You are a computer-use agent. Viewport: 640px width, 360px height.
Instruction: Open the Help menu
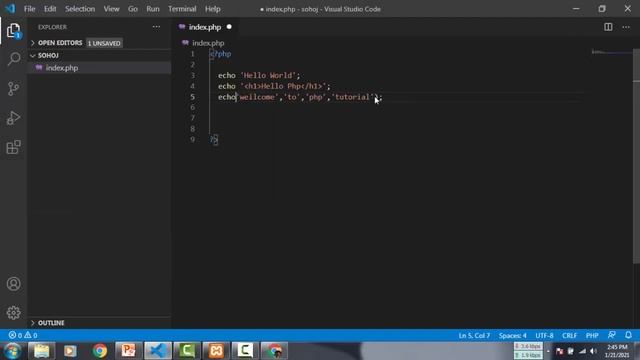[x=213, y=9]
